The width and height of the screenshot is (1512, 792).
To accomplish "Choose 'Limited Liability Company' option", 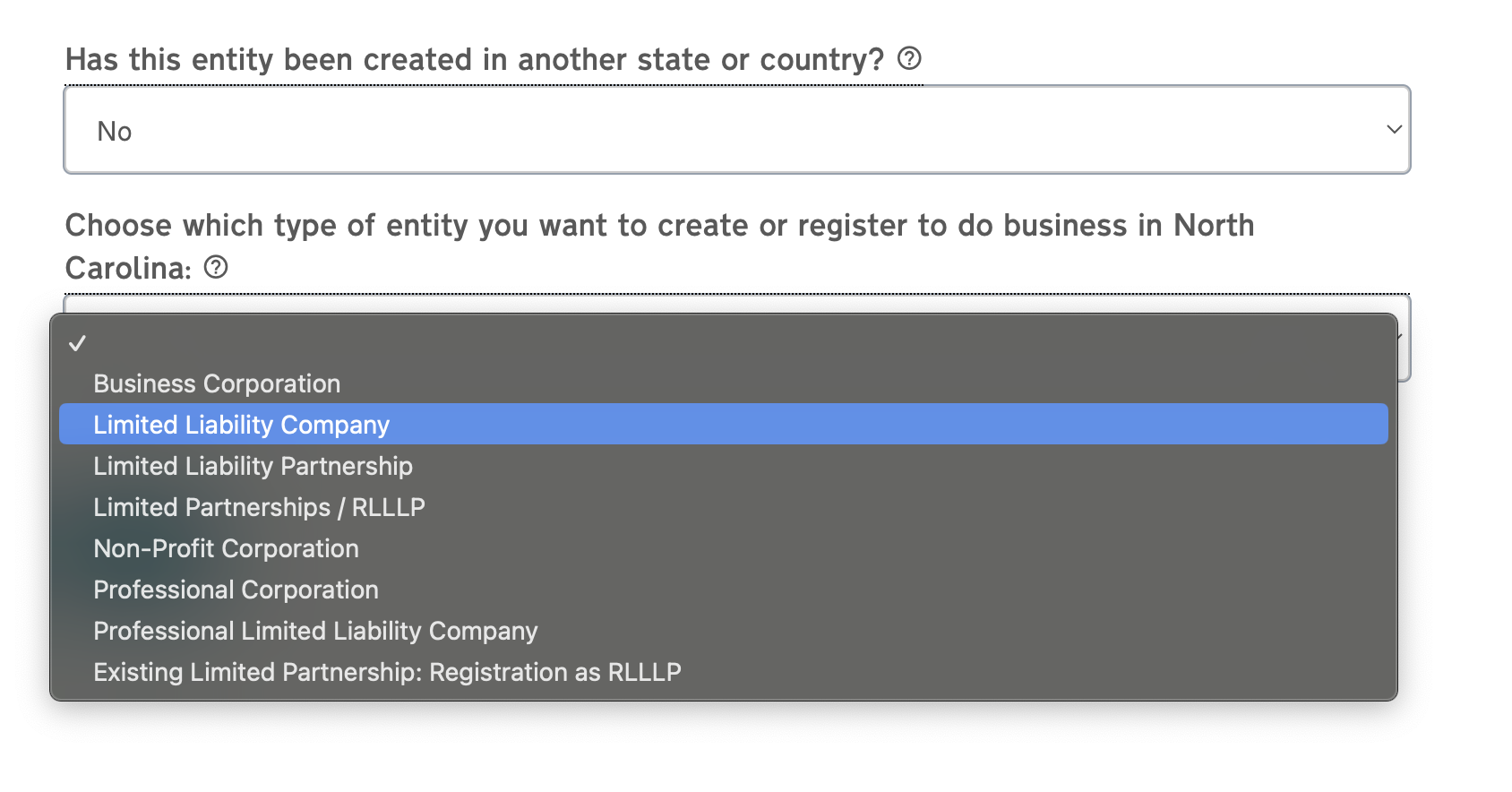I will click(242, 425).
